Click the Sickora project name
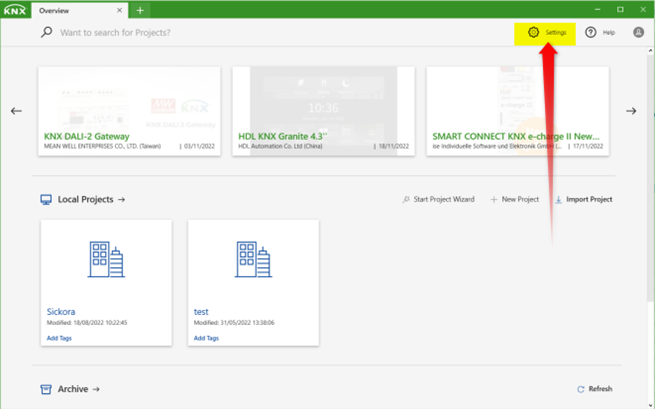Screen dimensions: 655x409 pos(61,312)
